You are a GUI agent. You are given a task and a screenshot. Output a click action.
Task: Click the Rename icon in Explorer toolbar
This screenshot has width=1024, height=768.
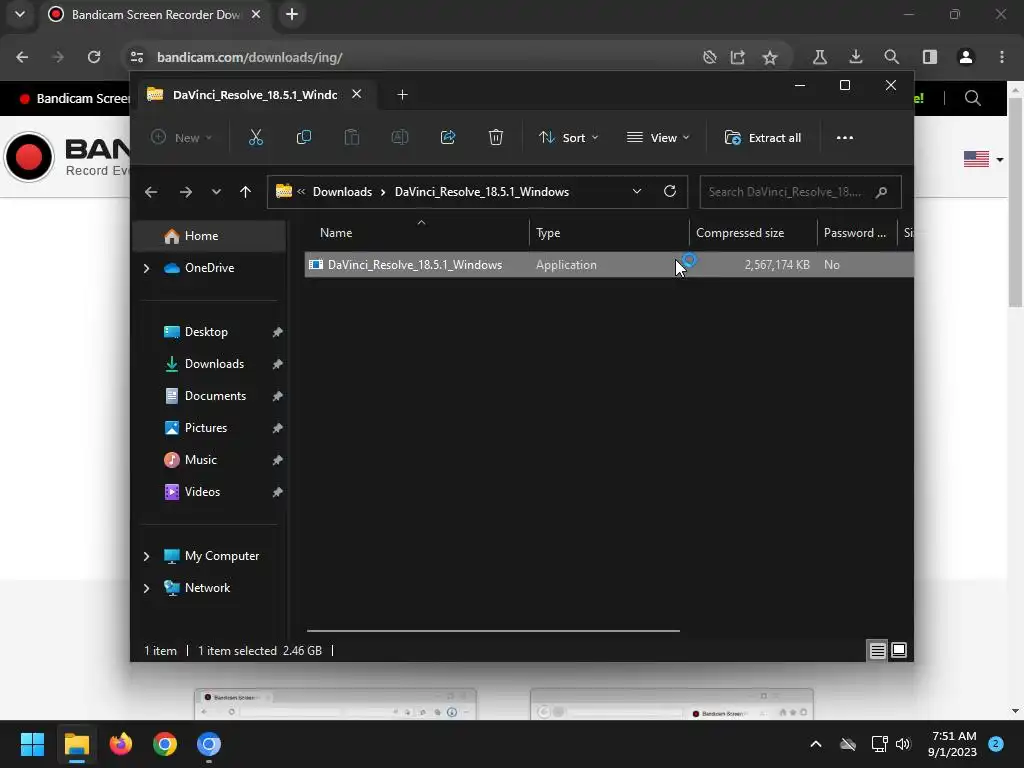[400, 137]
